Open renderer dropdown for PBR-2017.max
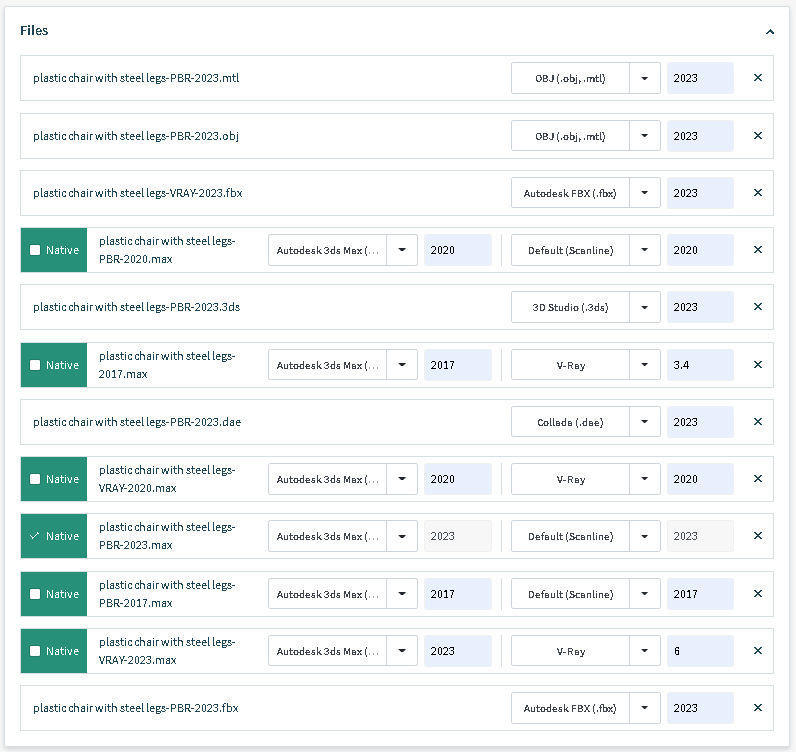796x752 pixels. tap(645, 594)
